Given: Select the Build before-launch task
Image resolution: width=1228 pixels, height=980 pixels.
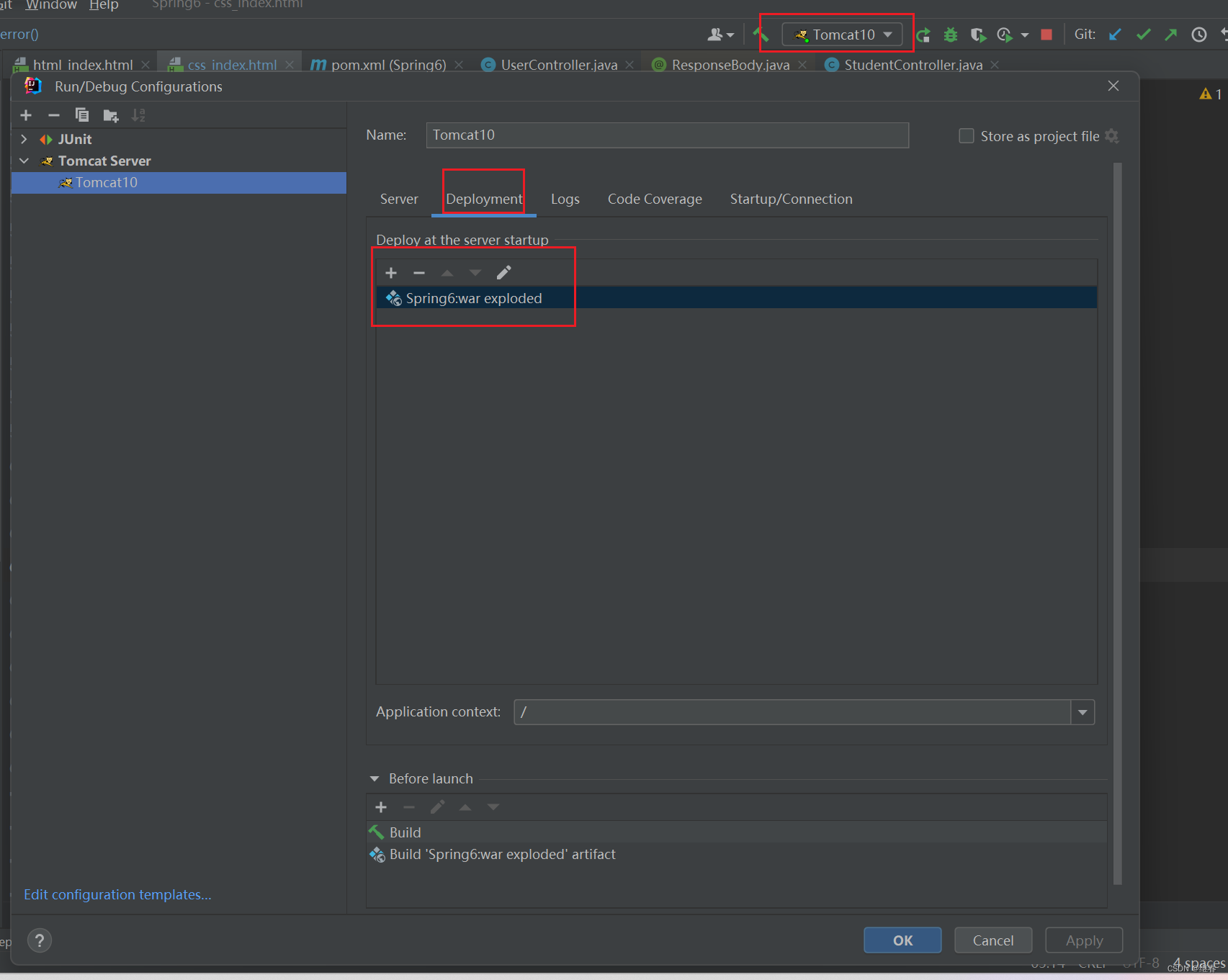Looking at the screenshot, I should pos(736,832).
